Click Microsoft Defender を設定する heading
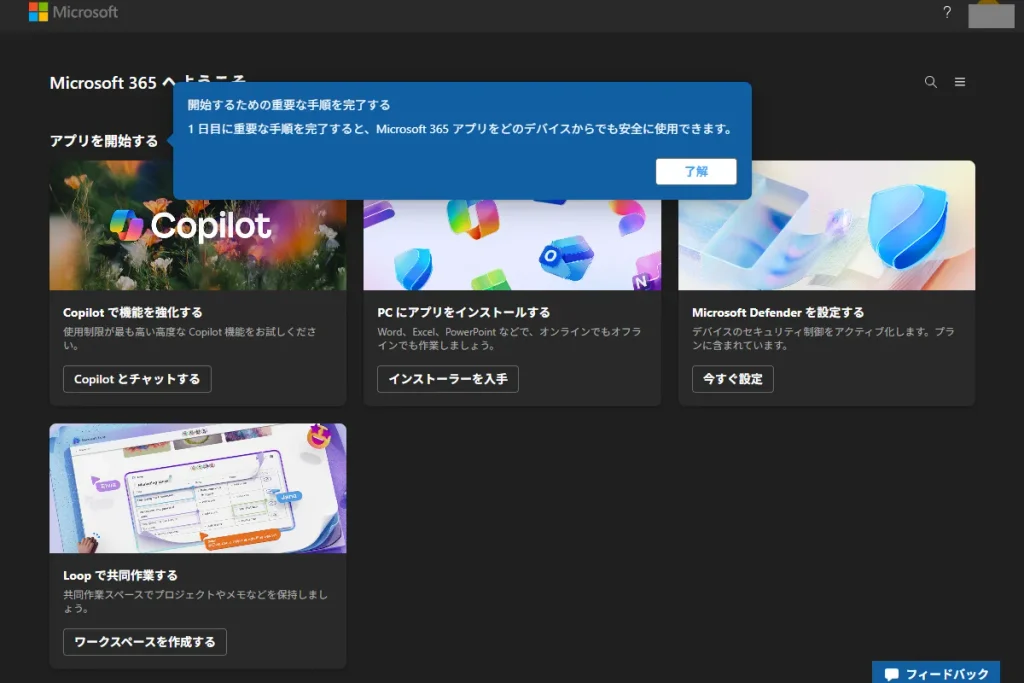 (778, 312)
